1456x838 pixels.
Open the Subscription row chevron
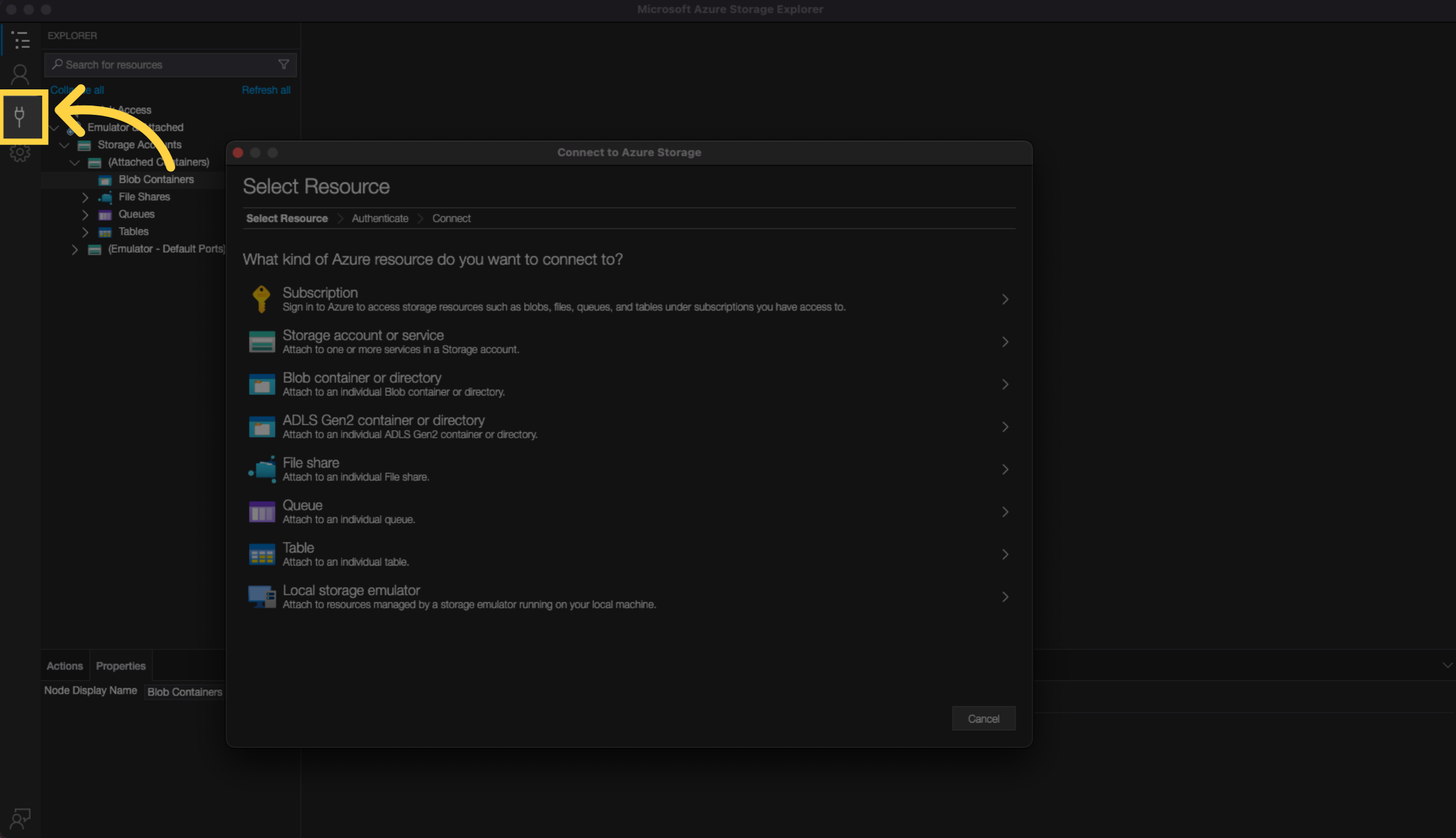point(1005,299)
